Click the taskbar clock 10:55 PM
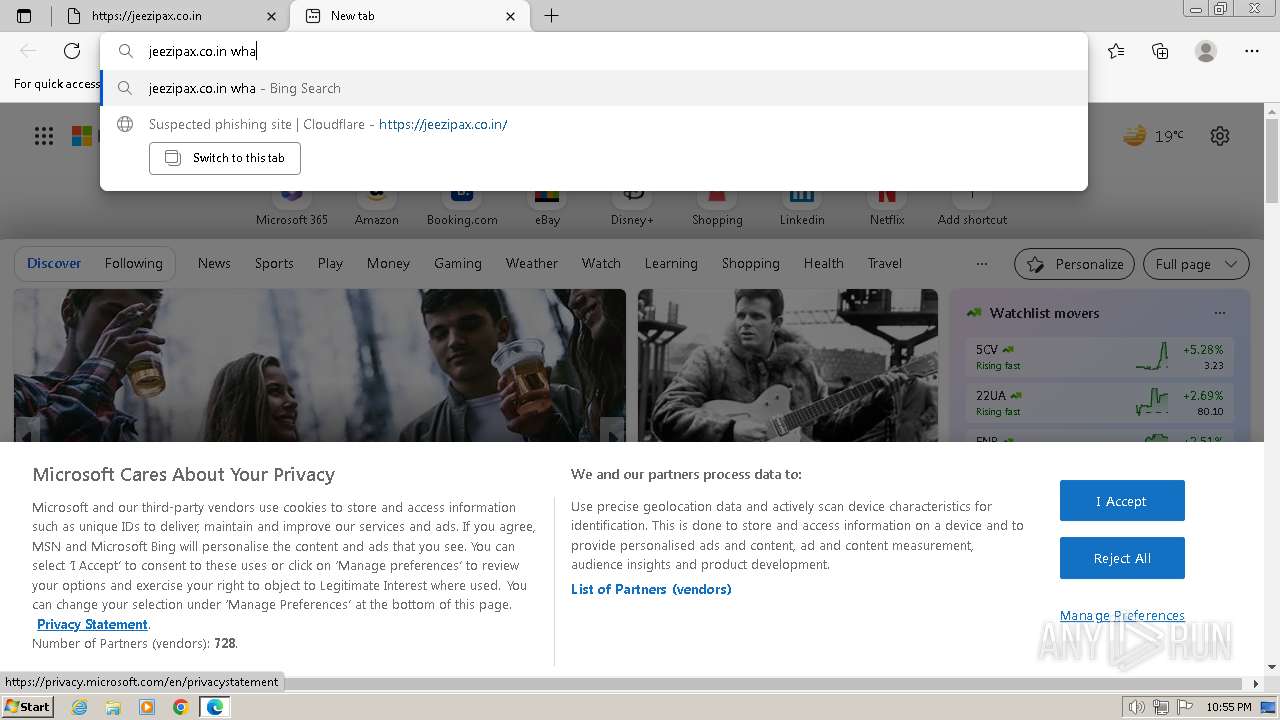The height and width of the screenshot is (720, 1280). 1229,707
